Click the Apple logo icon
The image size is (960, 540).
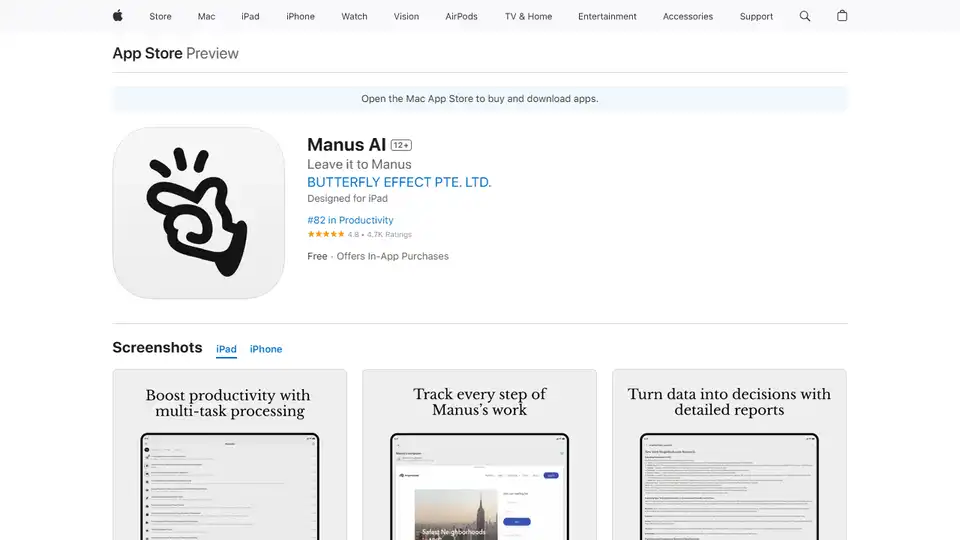click(118, 16)
